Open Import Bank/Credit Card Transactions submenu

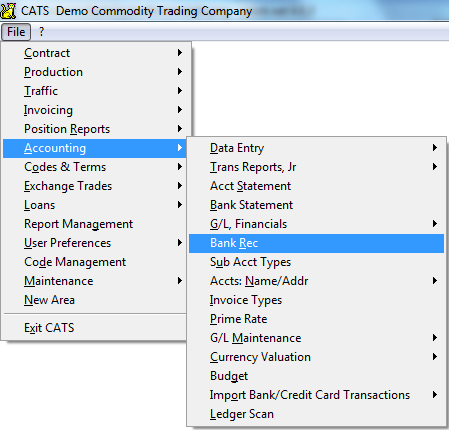(316, 395)
